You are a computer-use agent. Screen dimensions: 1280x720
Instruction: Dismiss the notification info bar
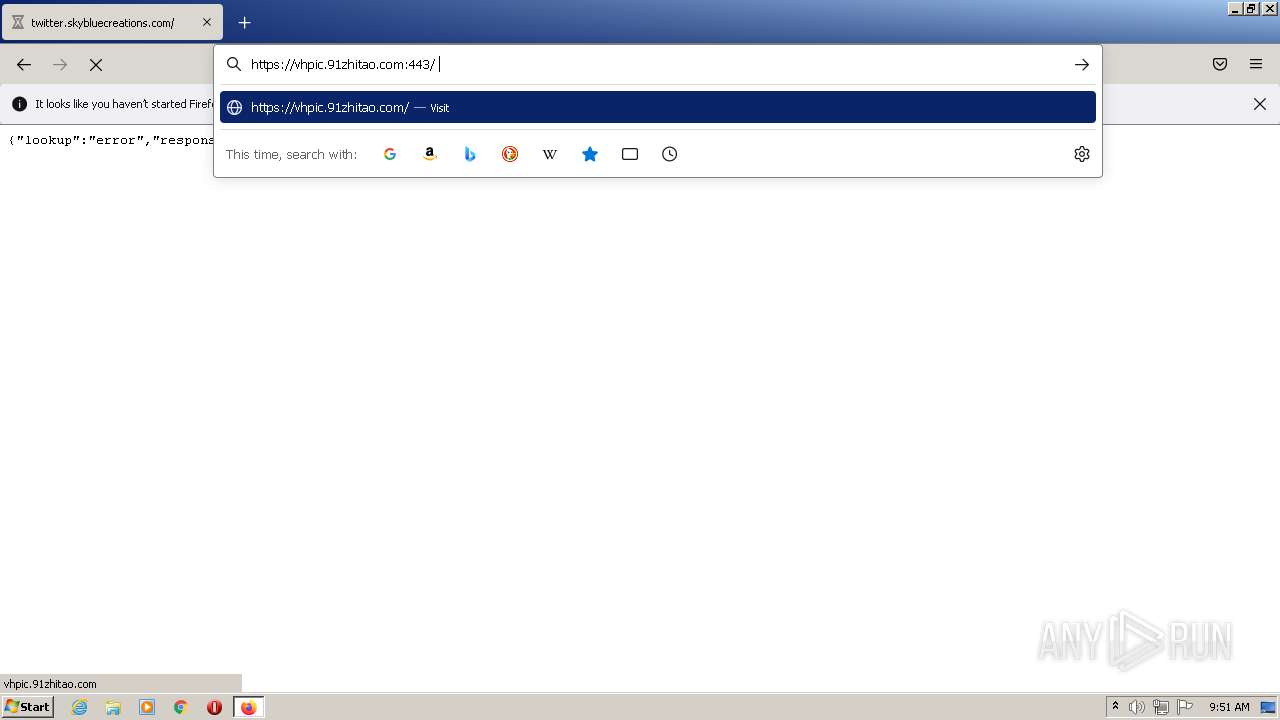pos(1260,104)
